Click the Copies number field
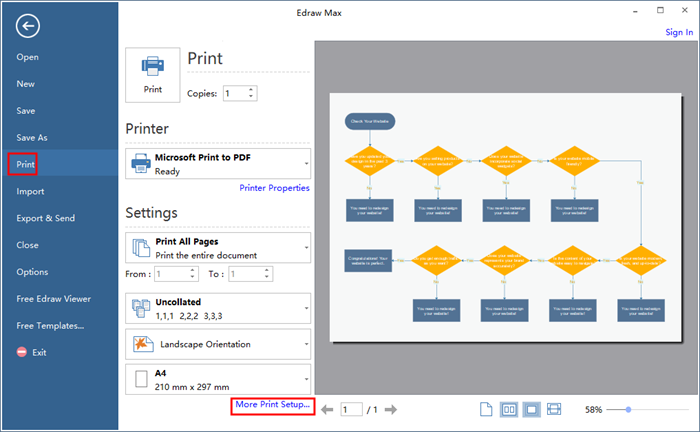Viewport: 700px width, 432px height. pyautogui.click(x=235, y=93)
